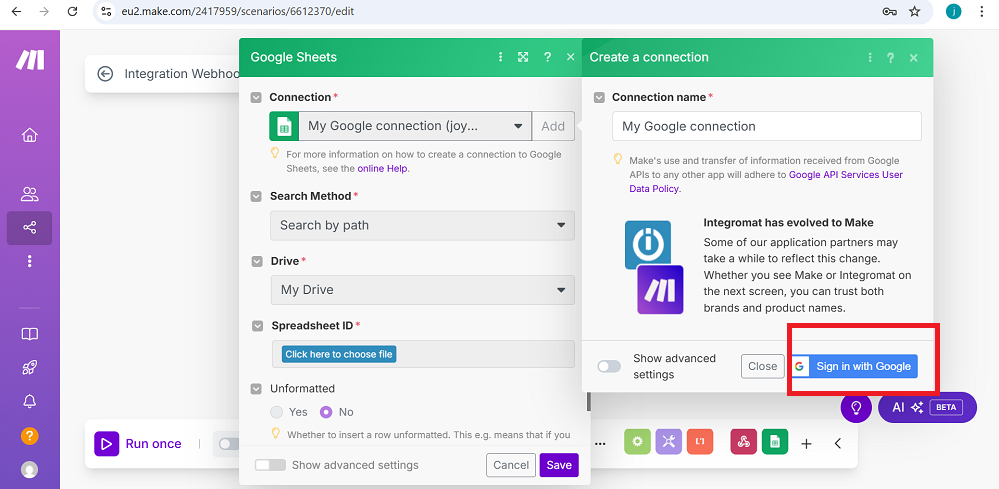The image size is (999, 489).
Task: Open the lightbulb explain-flow button
Action: tap(856, 407)
